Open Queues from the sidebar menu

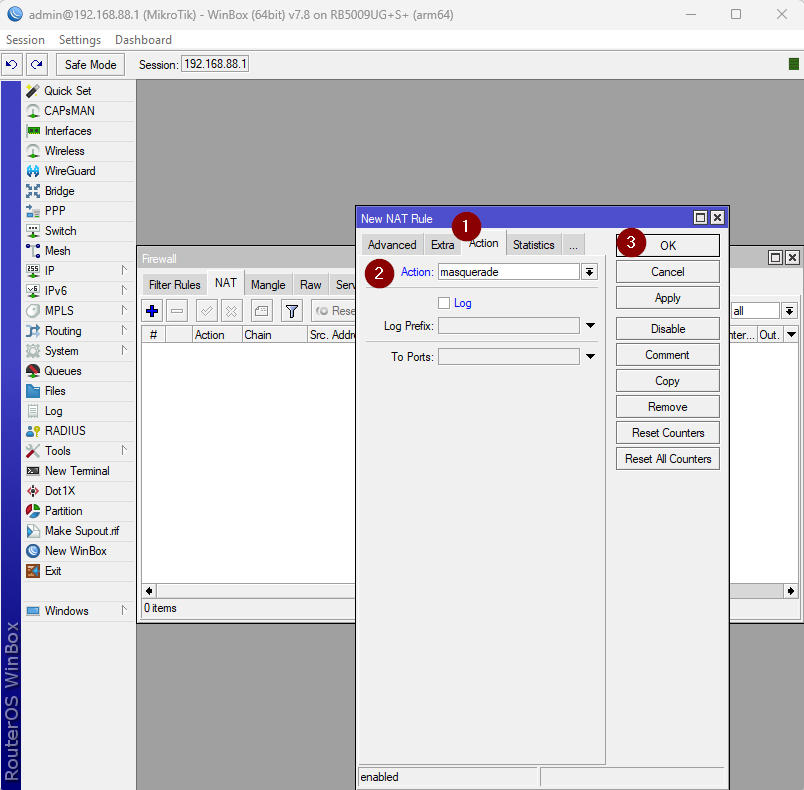[x=62, y=371]
